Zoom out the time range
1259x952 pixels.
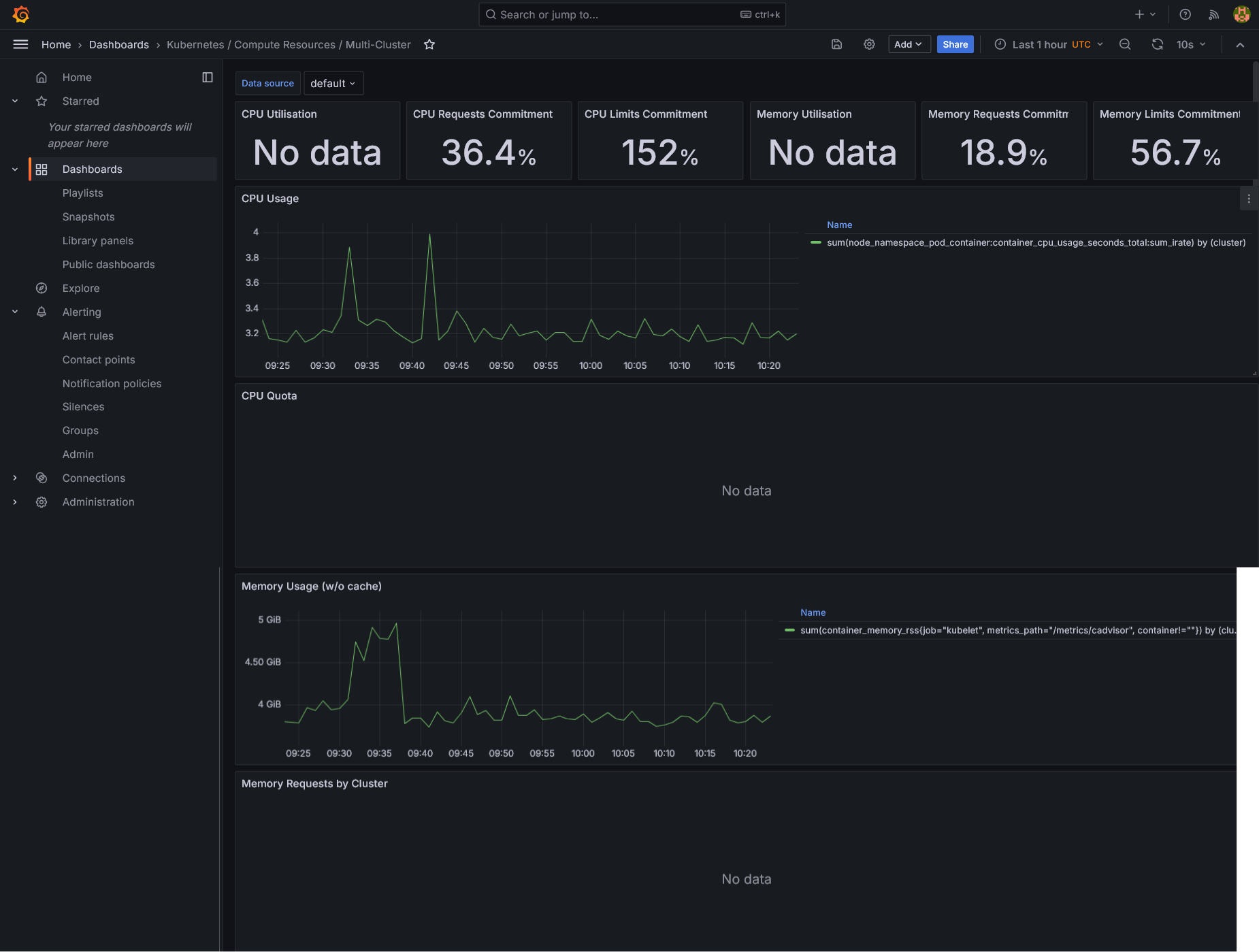[x=1125, y=44]
